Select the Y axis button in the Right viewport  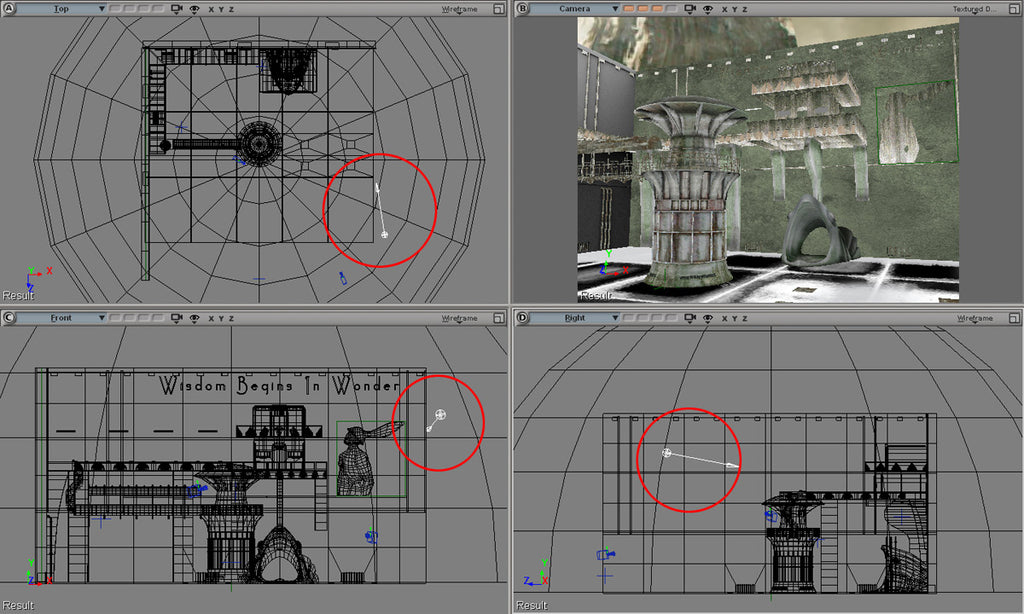[x=733, y=317]
